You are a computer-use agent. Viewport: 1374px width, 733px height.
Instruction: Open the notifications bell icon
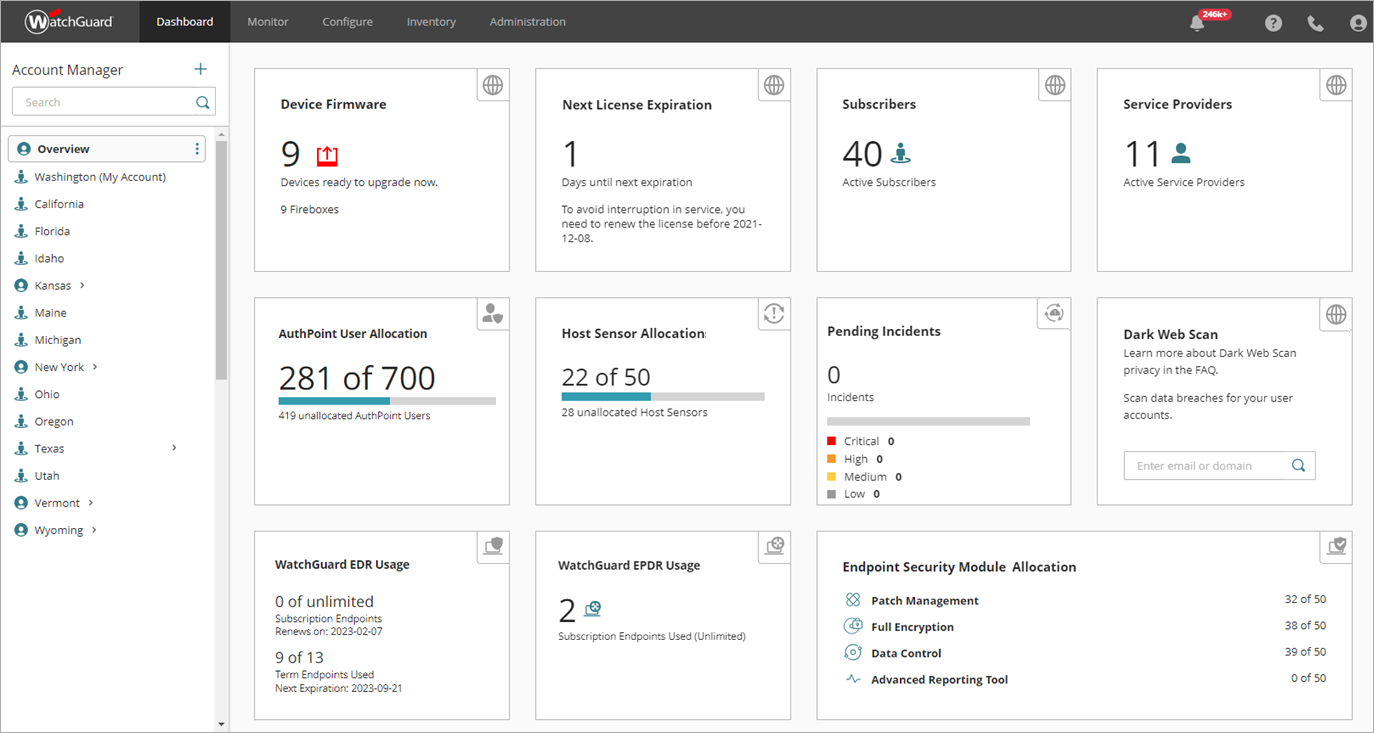[x=1197, y=23]
